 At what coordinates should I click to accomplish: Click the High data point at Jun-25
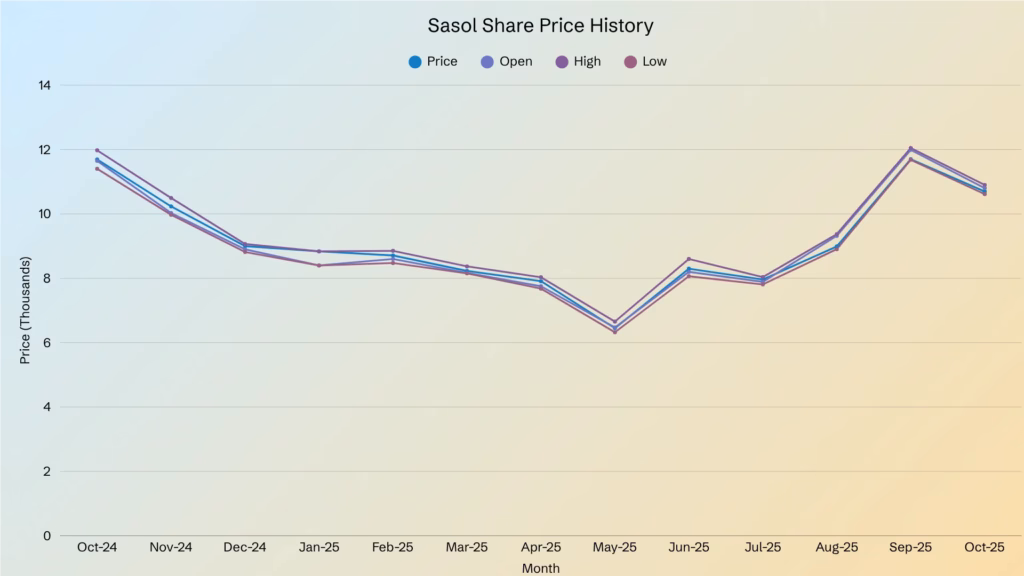pos(689,259)
